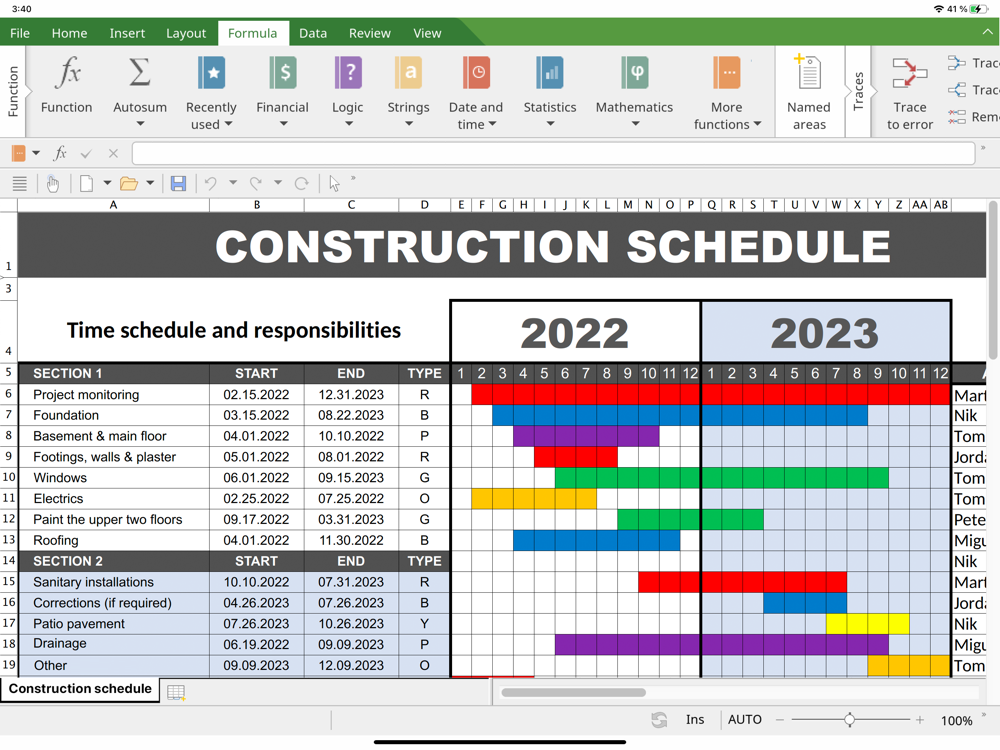This screenshot has width=1000, height=750.
Task: Switch to the Data tab
Action: click(313, 33)
